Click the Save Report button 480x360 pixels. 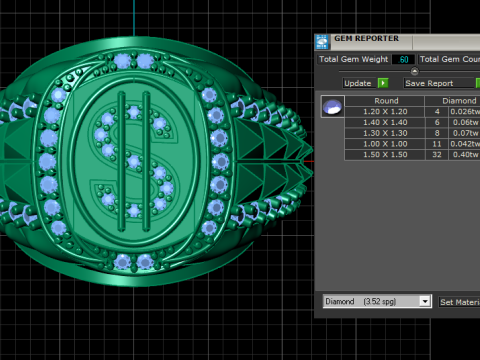[439, 83]
